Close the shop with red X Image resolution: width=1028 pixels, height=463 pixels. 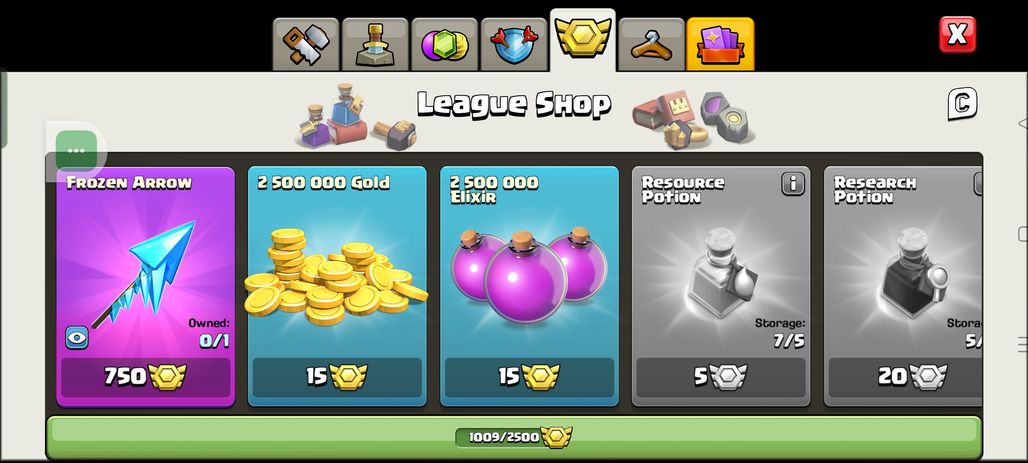957,34
